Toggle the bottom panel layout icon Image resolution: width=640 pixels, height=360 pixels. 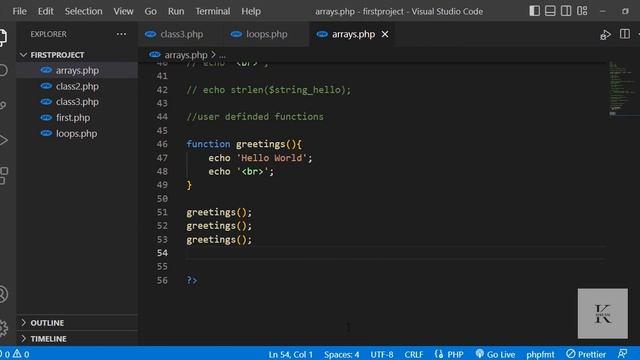pos(550,11)
